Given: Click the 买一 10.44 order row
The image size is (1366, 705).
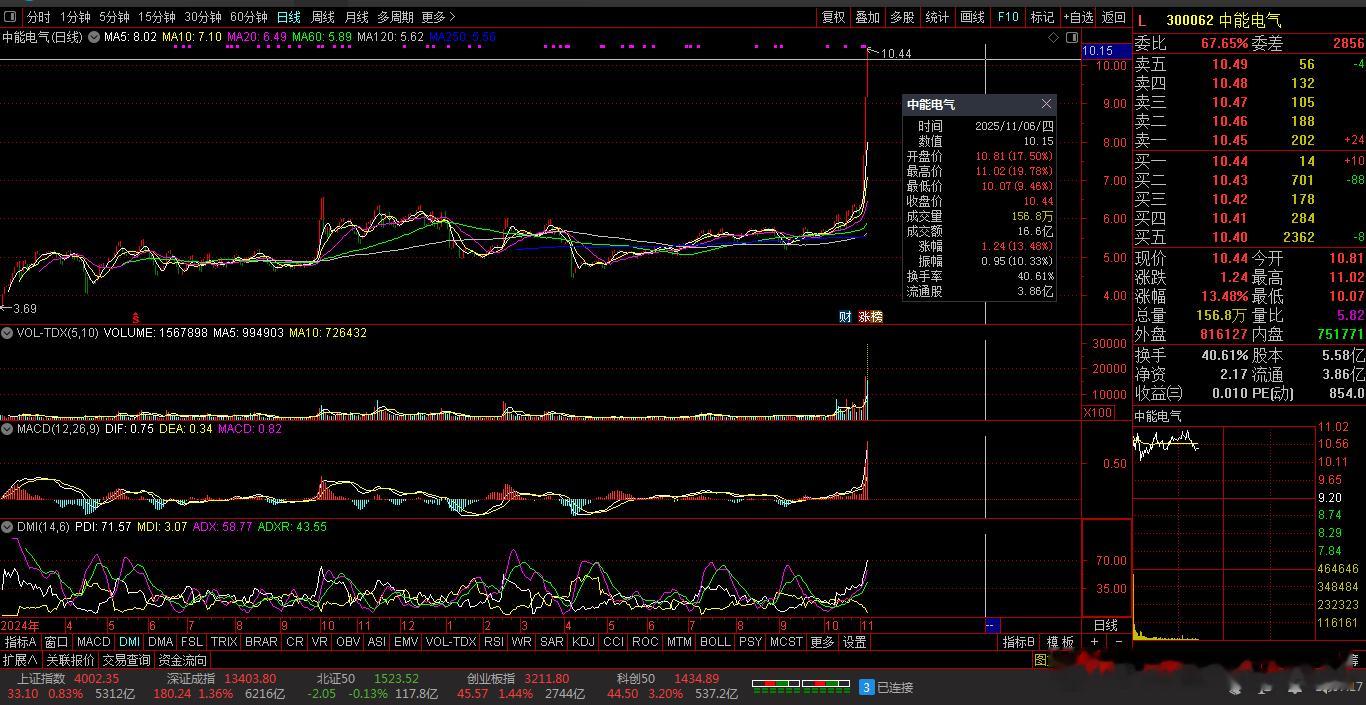Looking at the screenshot, I should tap(1248, 161).
